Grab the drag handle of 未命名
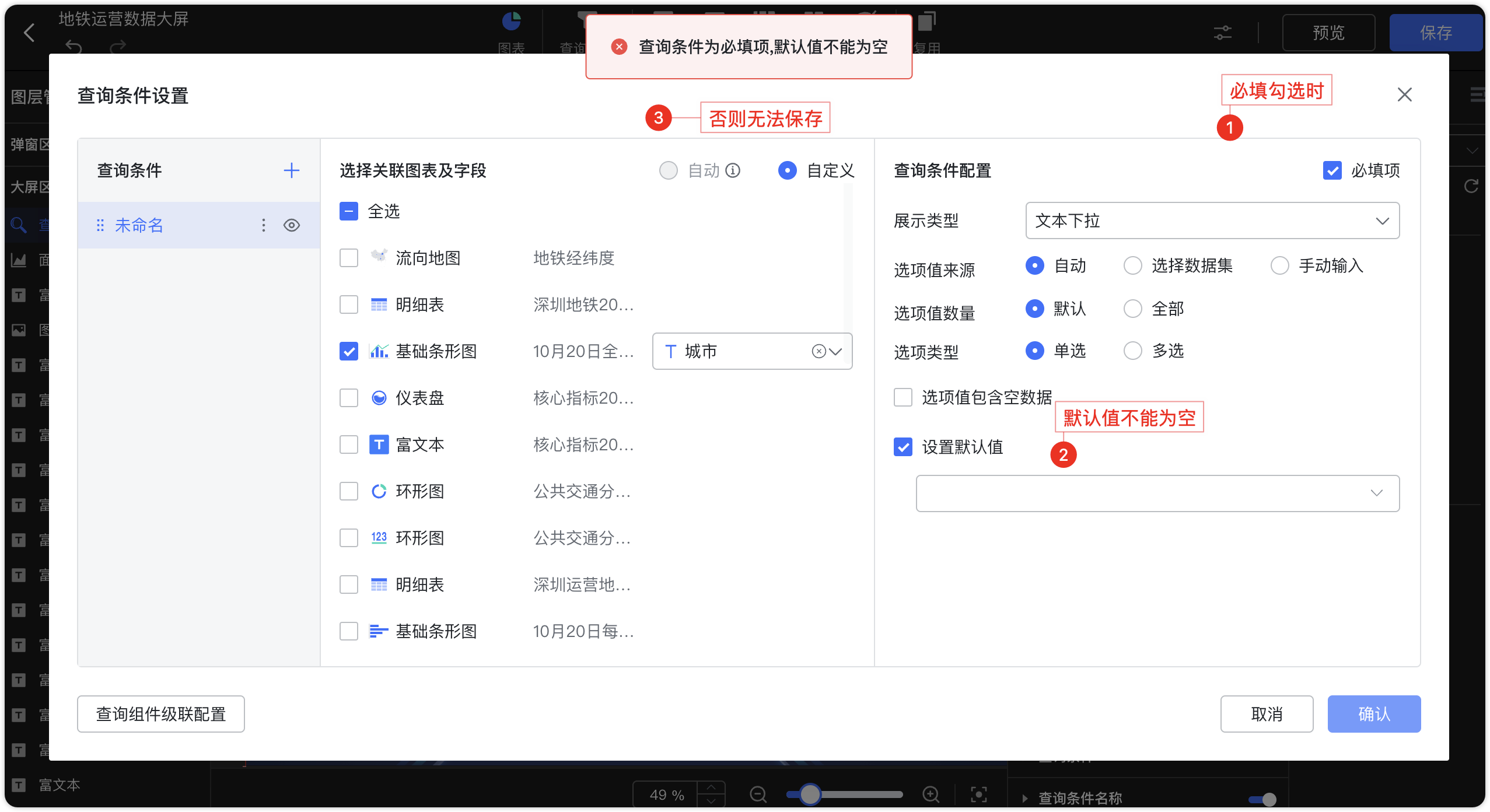The width and height of the screenshot is (1490, 812). 100,225
